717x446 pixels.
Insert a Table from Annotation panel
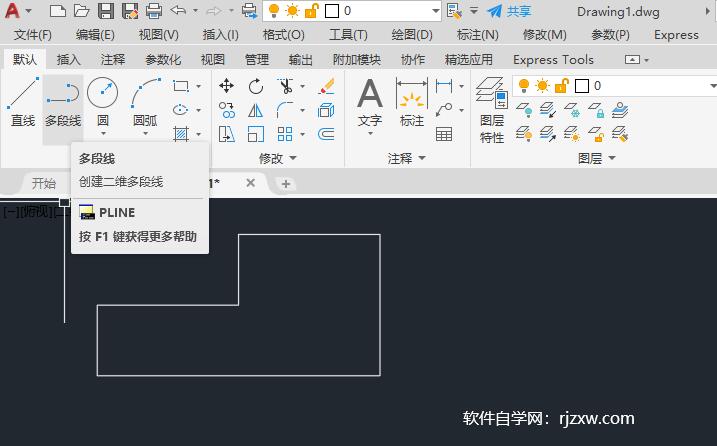444,134
